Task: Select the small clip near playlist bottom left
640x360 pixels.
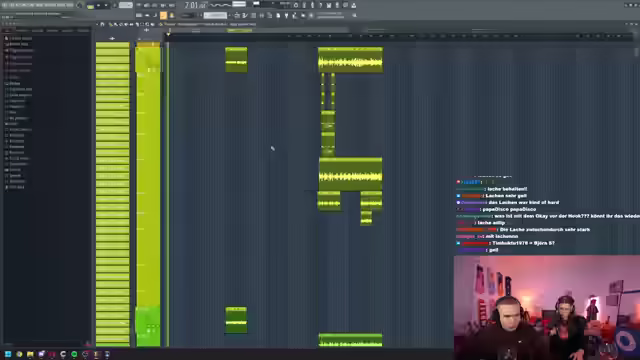Action: [x=236, y=320]
